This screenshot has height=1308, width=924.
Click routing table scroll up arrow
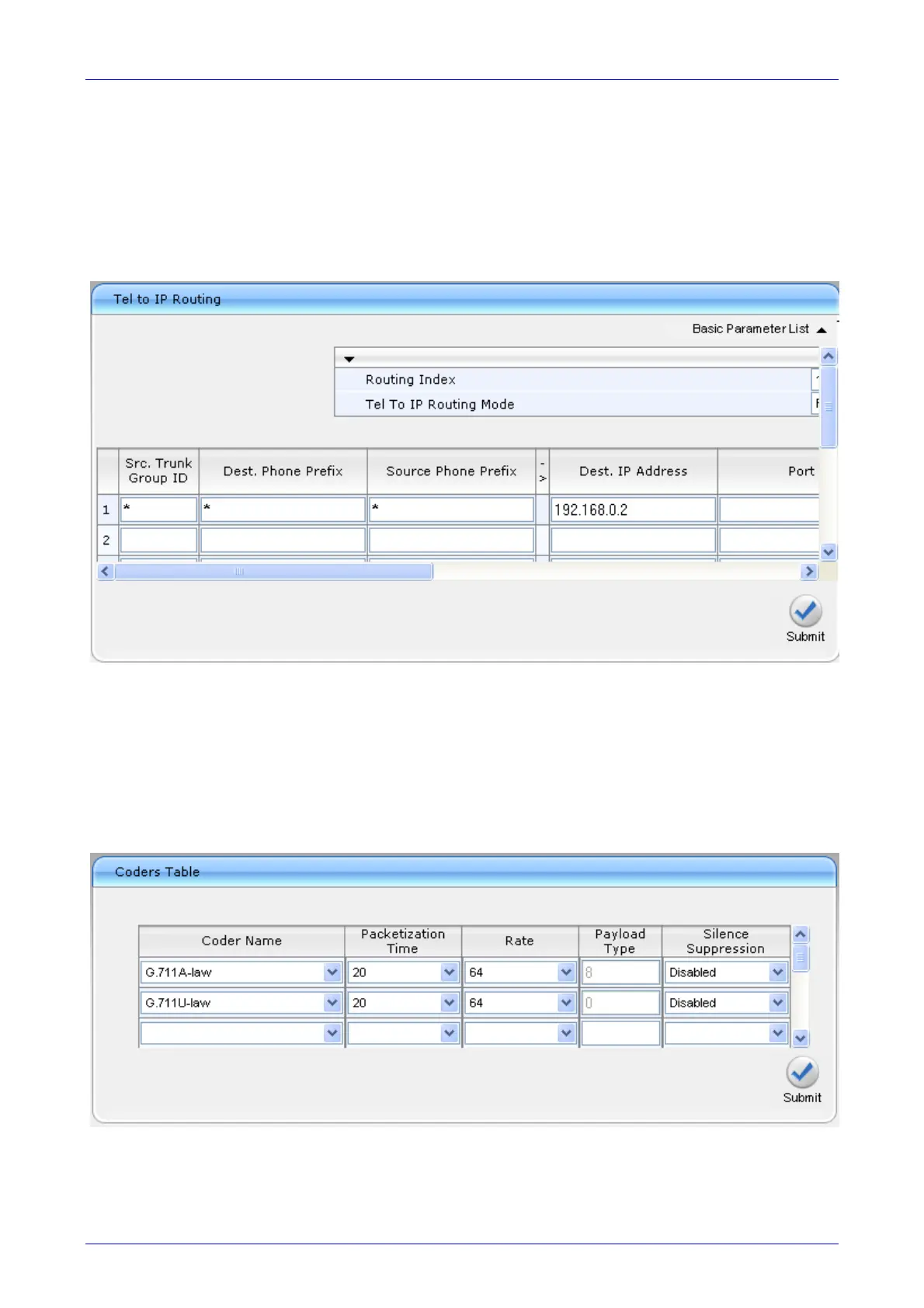click(x=828, y=357)
